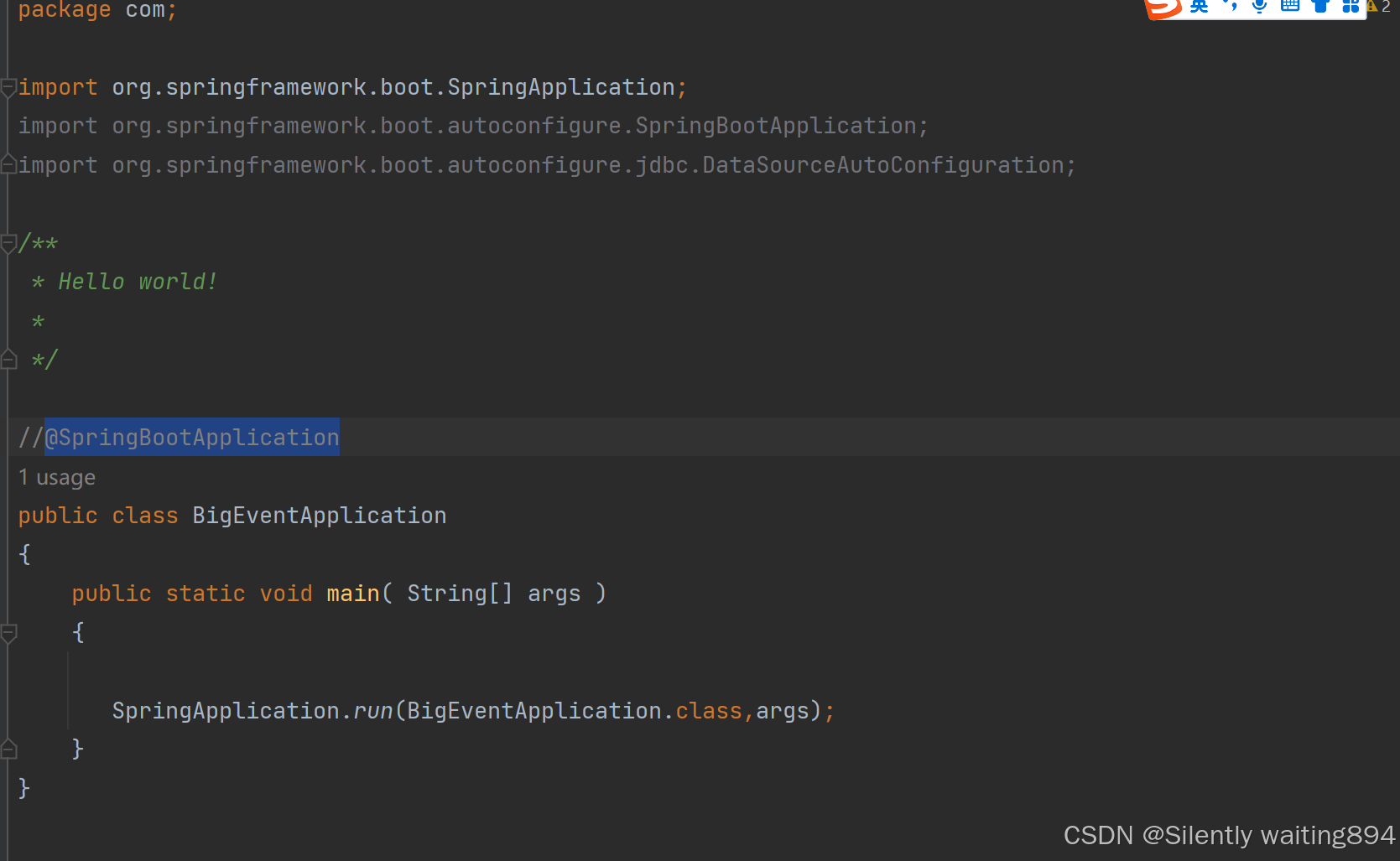Click the highlighted @SpringBootApplication comment
The width and height of the screenshot is (1400, 861).
tap(191, 437)
